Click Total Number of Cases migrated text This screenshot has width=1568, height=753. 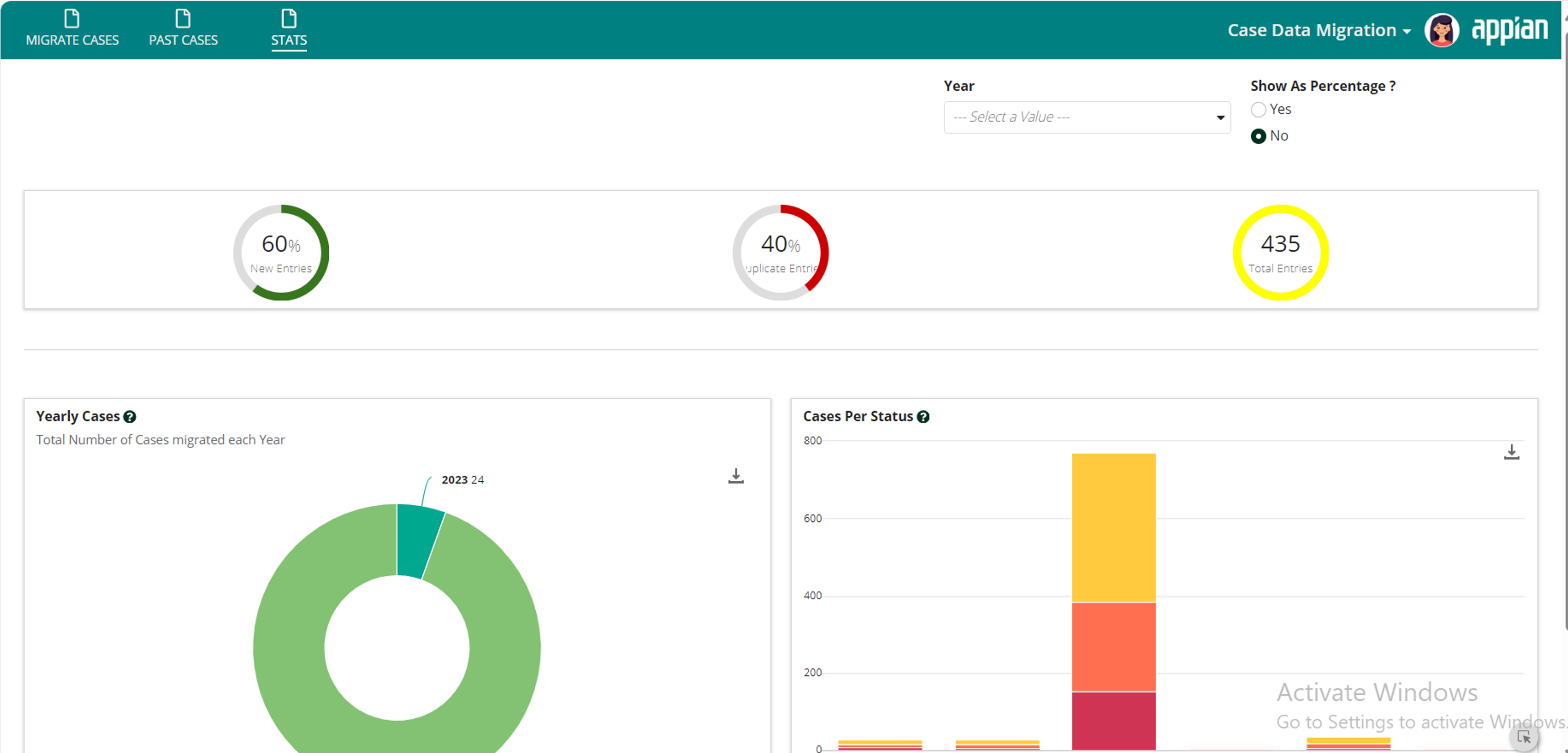[x=160, y=440]
